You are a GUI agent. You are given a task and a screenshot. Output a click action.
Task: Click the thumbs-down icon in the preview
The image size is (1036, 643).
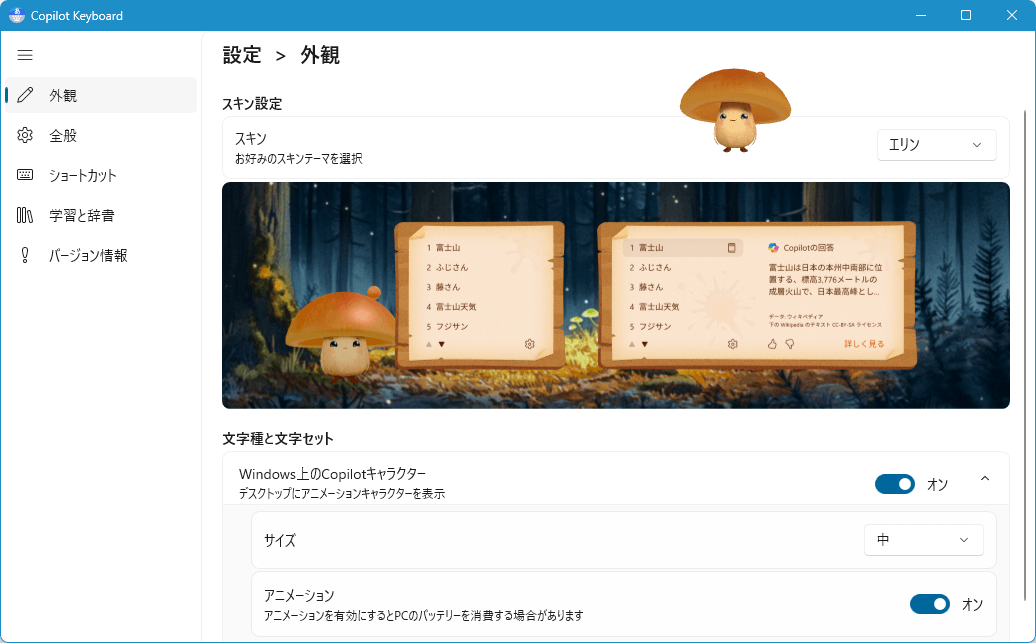[789, 344]
